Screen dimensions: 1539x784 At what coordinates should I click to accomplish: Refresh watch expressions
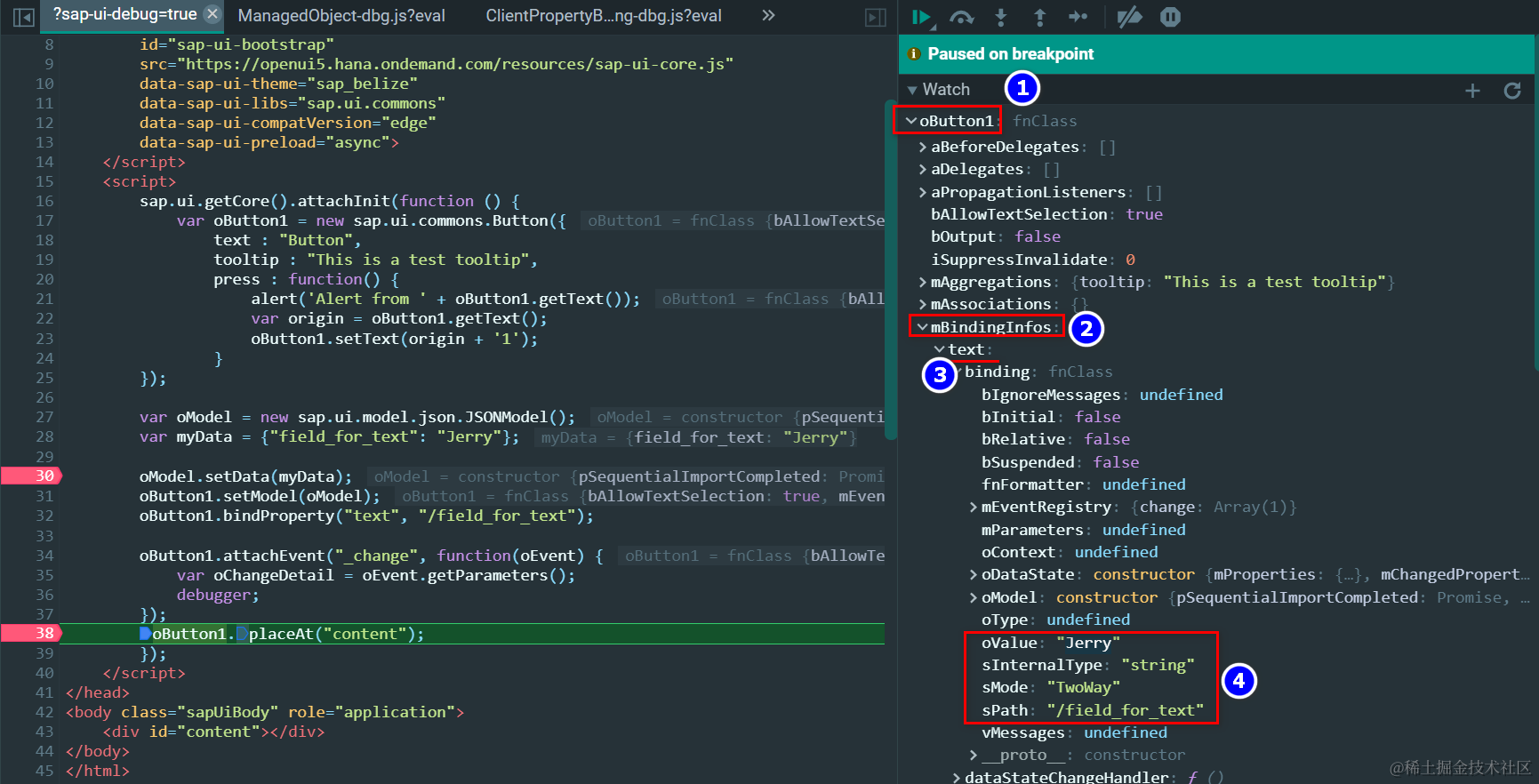pos(1511,90)
